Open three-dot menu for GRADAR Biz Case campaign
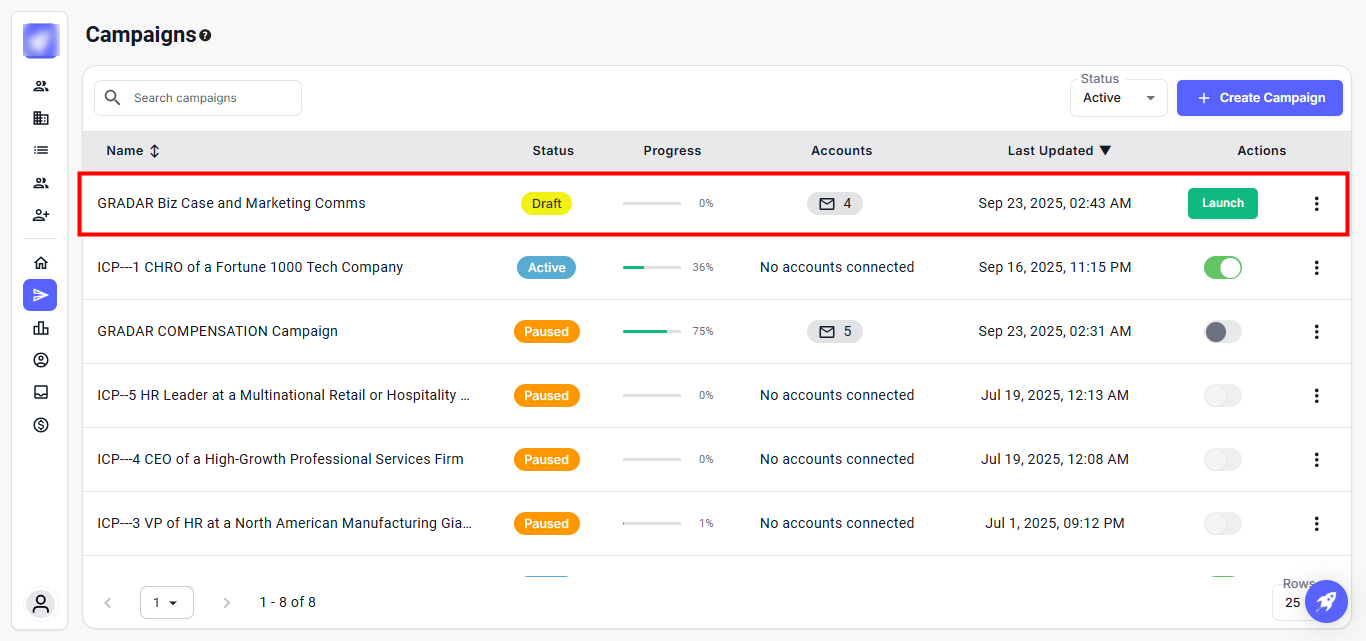Image resolution: width=1366 pixels, height=641 pixels. 1316,203
